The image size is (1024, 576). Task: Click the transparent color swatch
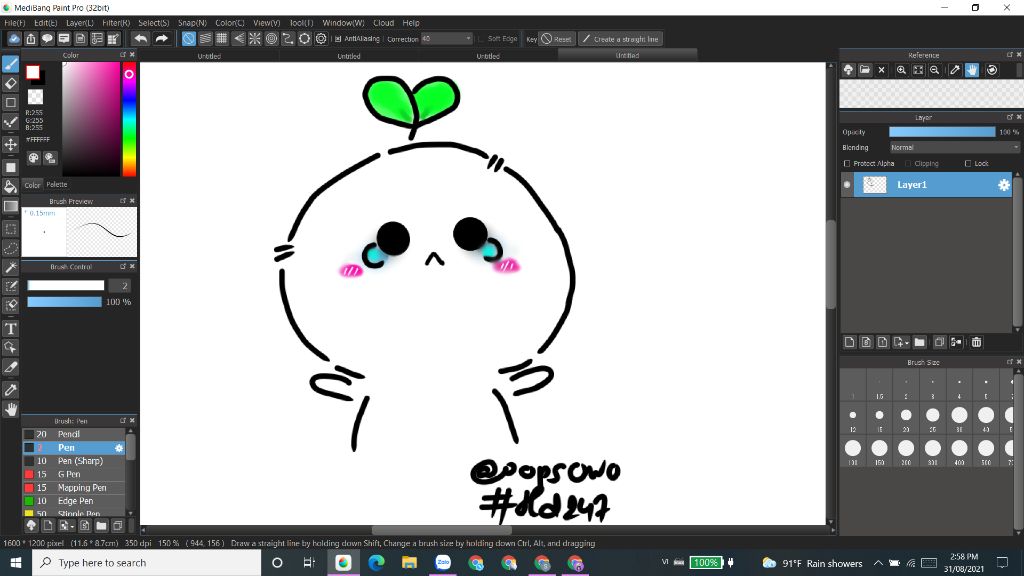point(35,97)
